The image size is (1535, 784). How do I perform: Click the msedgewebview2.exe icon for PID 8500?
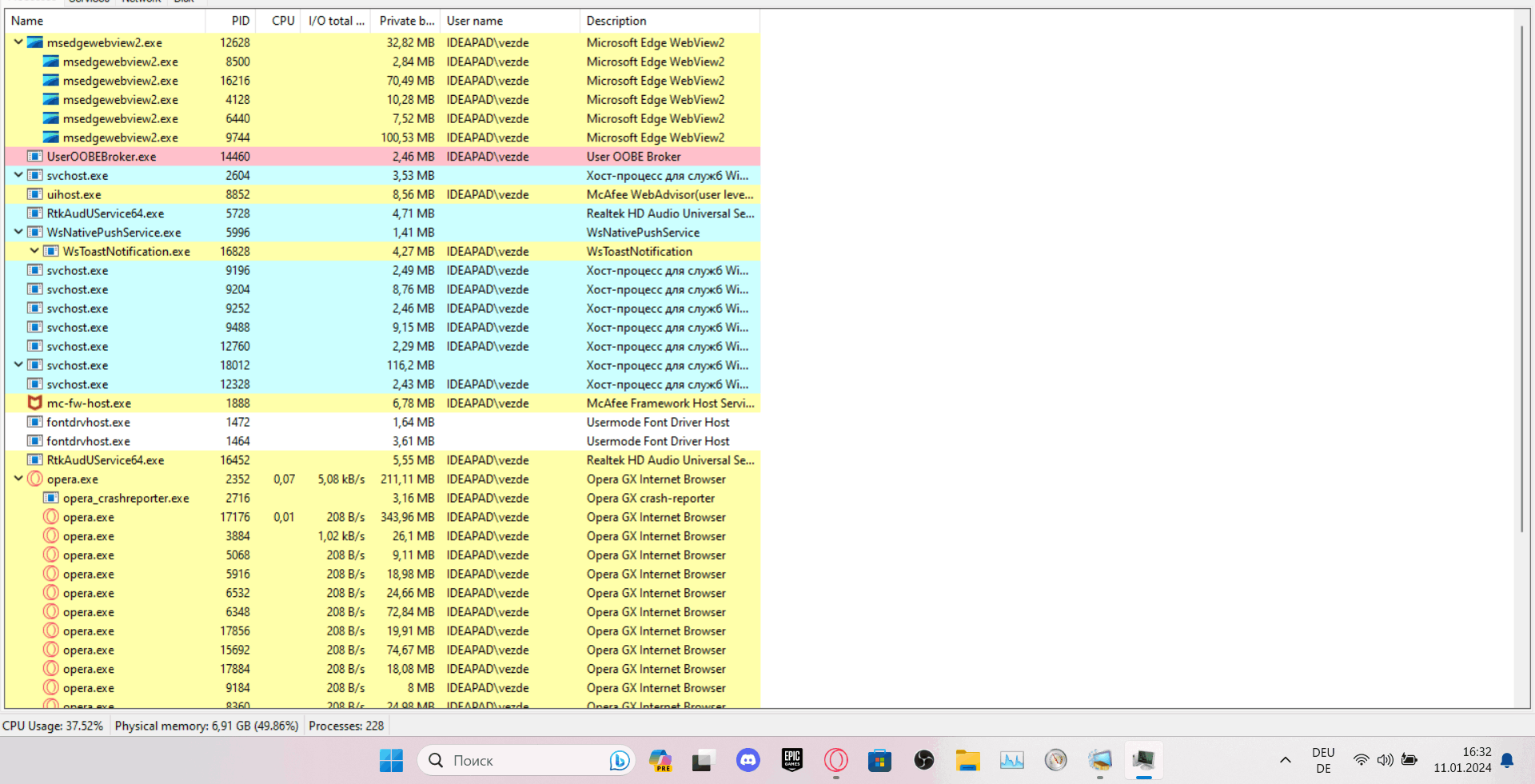coord(51,62)
